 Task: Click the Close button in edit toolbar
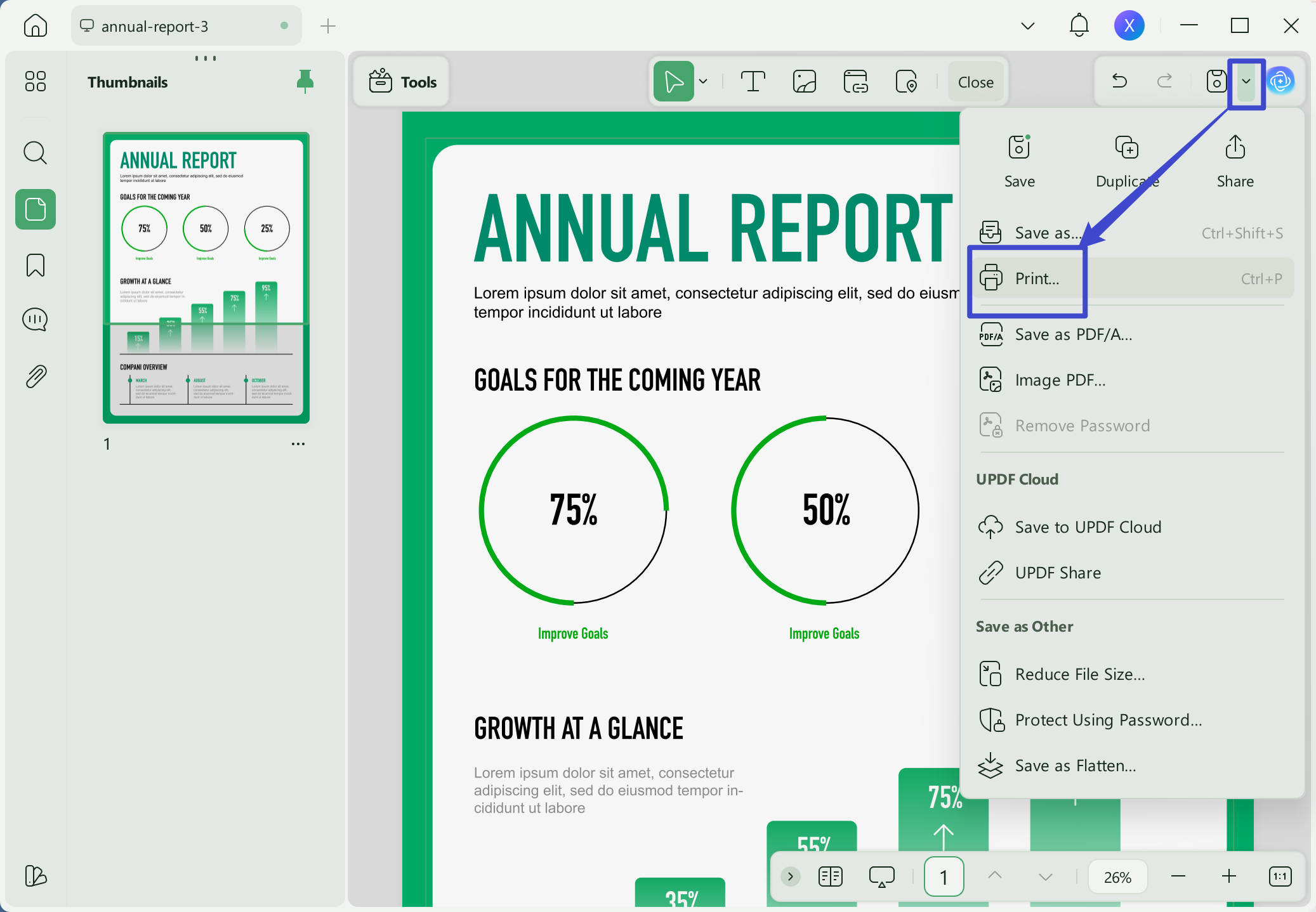click(976, 82)
